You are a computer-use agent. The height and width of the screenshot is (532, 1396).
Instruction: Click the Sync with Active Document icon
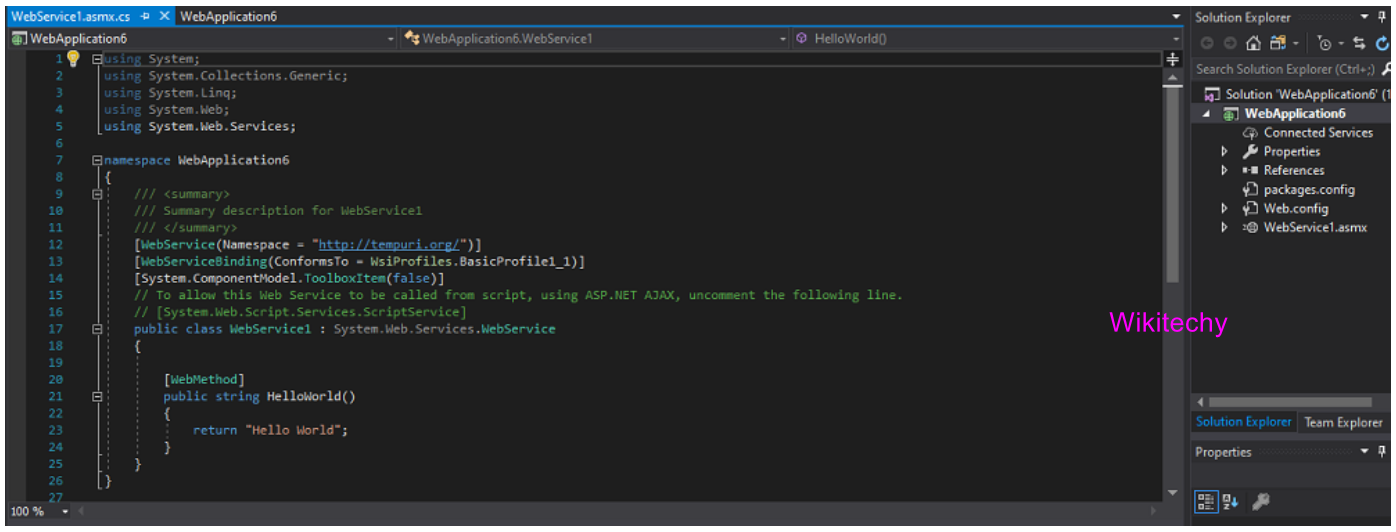[1359, 43]
